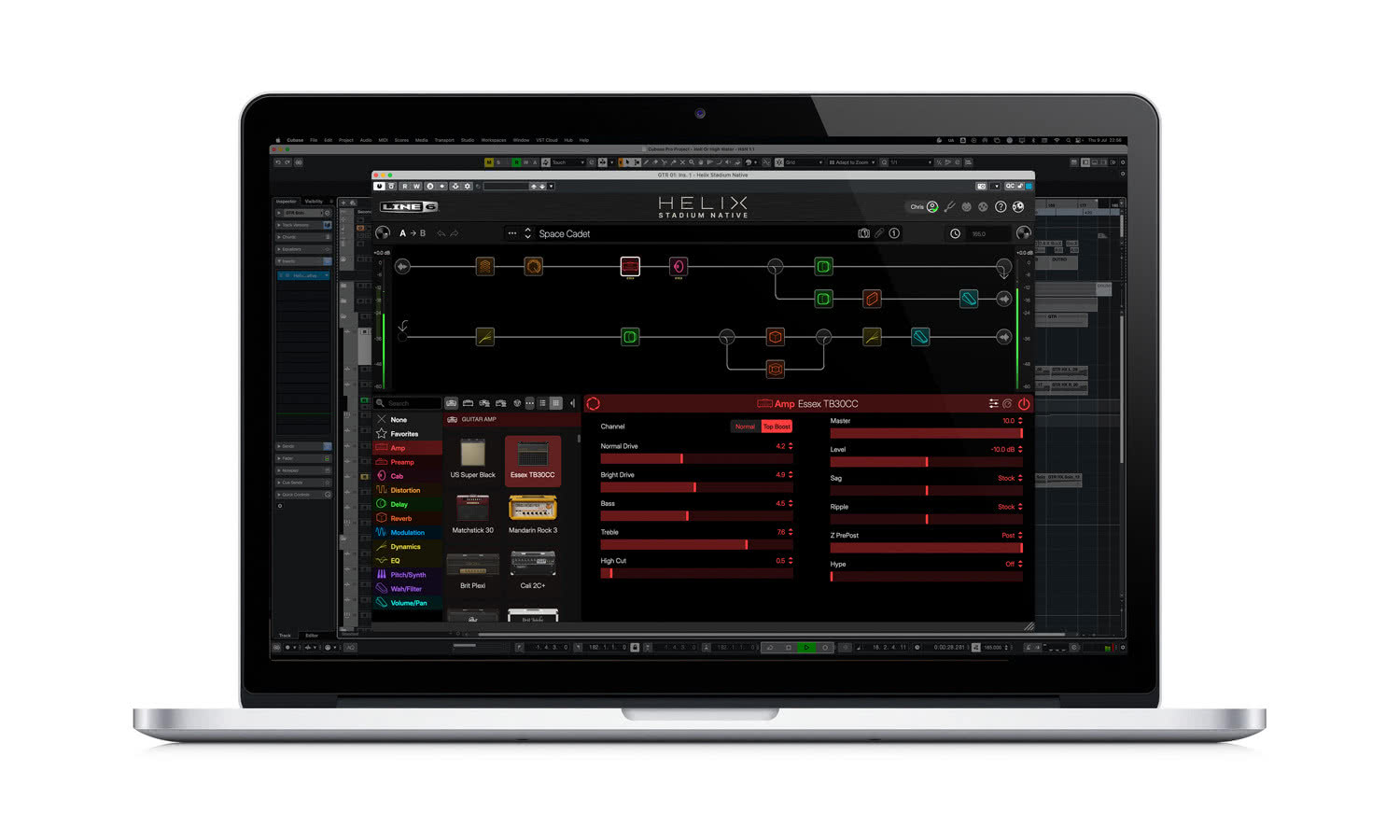Screen dimensions: 1400x840
Task: Click the green delay block on lower path
Action: 630,337
